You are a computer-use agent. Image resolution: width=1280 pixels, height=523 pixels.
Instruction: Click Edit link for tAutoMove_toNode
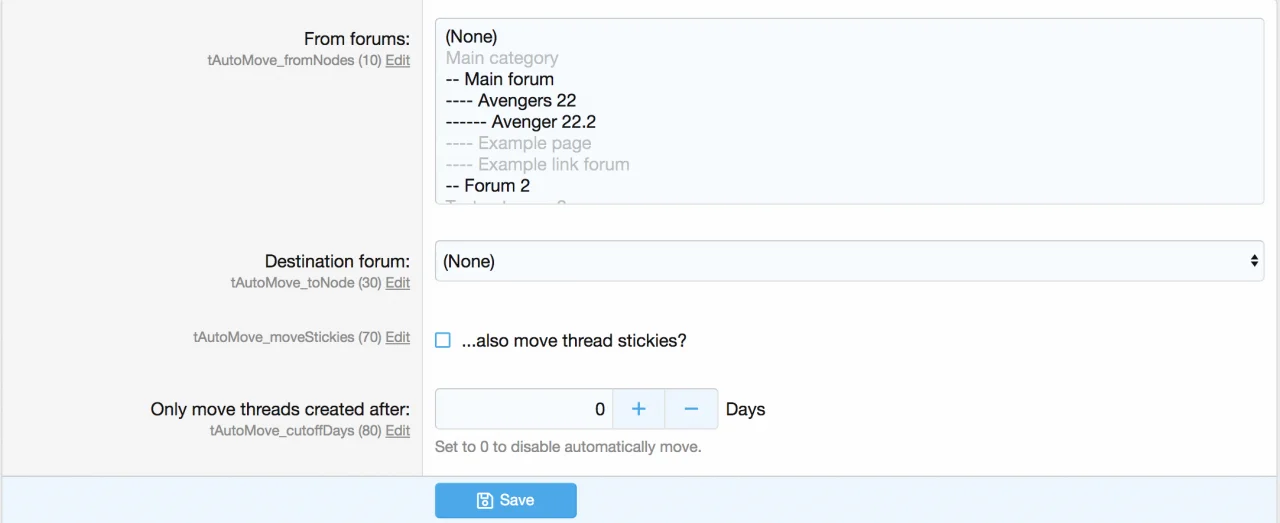tap(398, 283)
